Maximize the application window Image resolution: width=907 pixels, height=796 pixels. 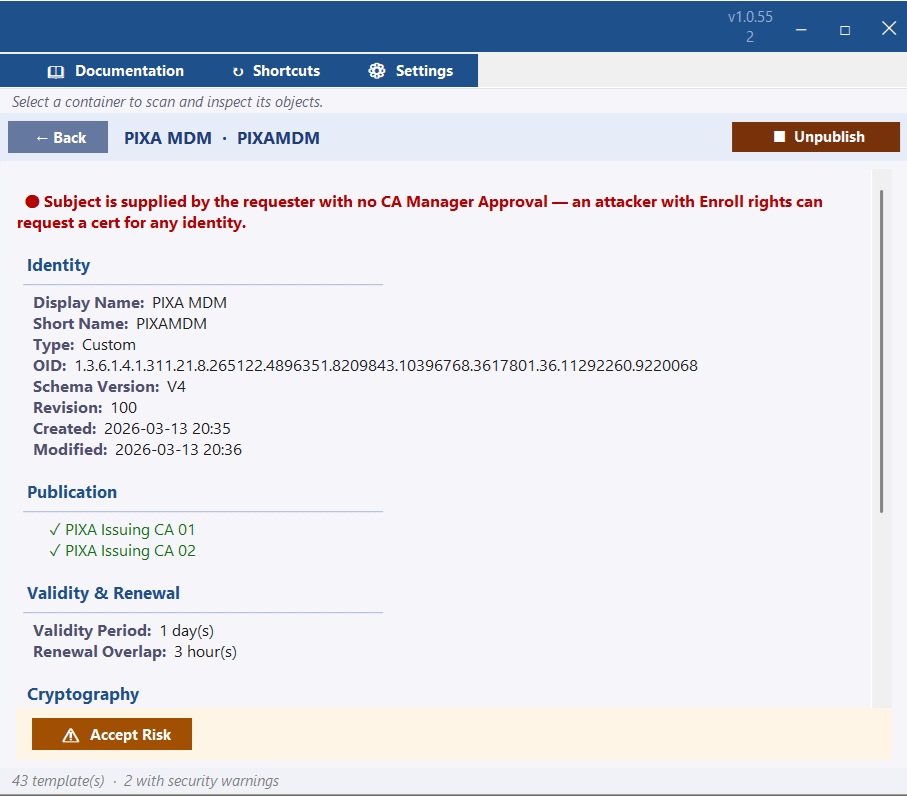pos(845,30)
